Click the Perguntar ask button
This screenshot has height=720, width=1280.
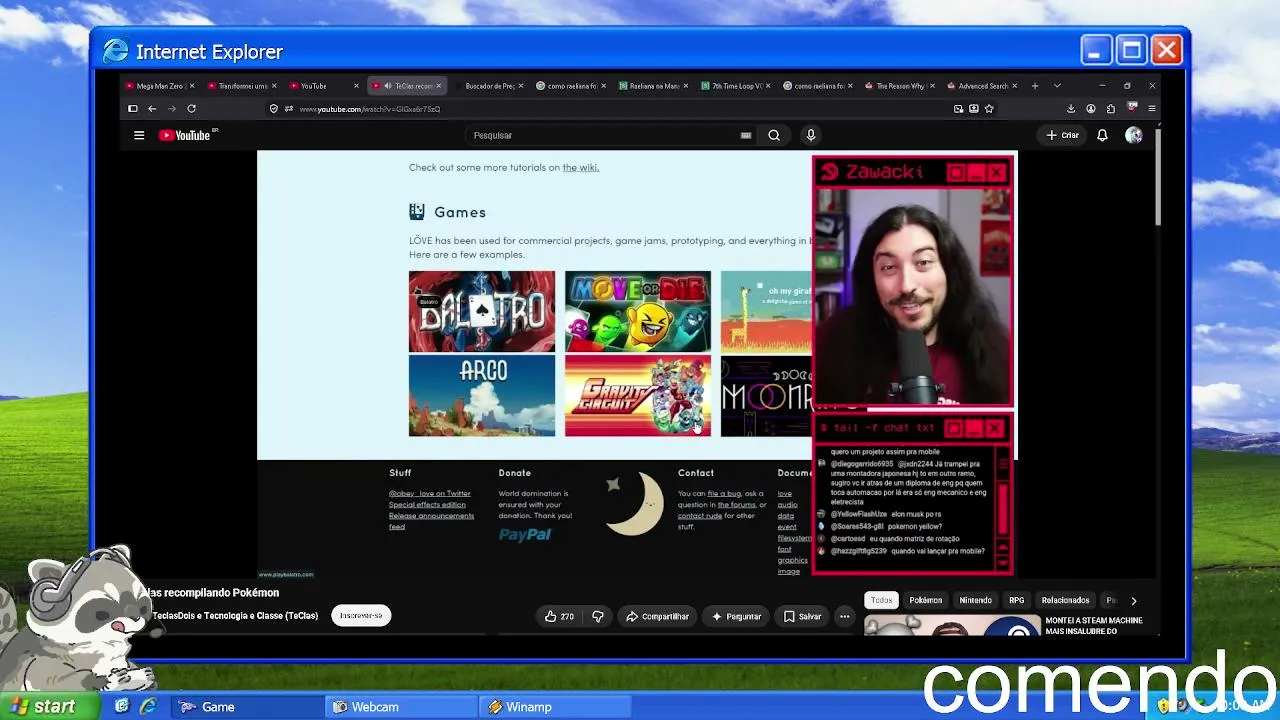click(x=736, y=616)
